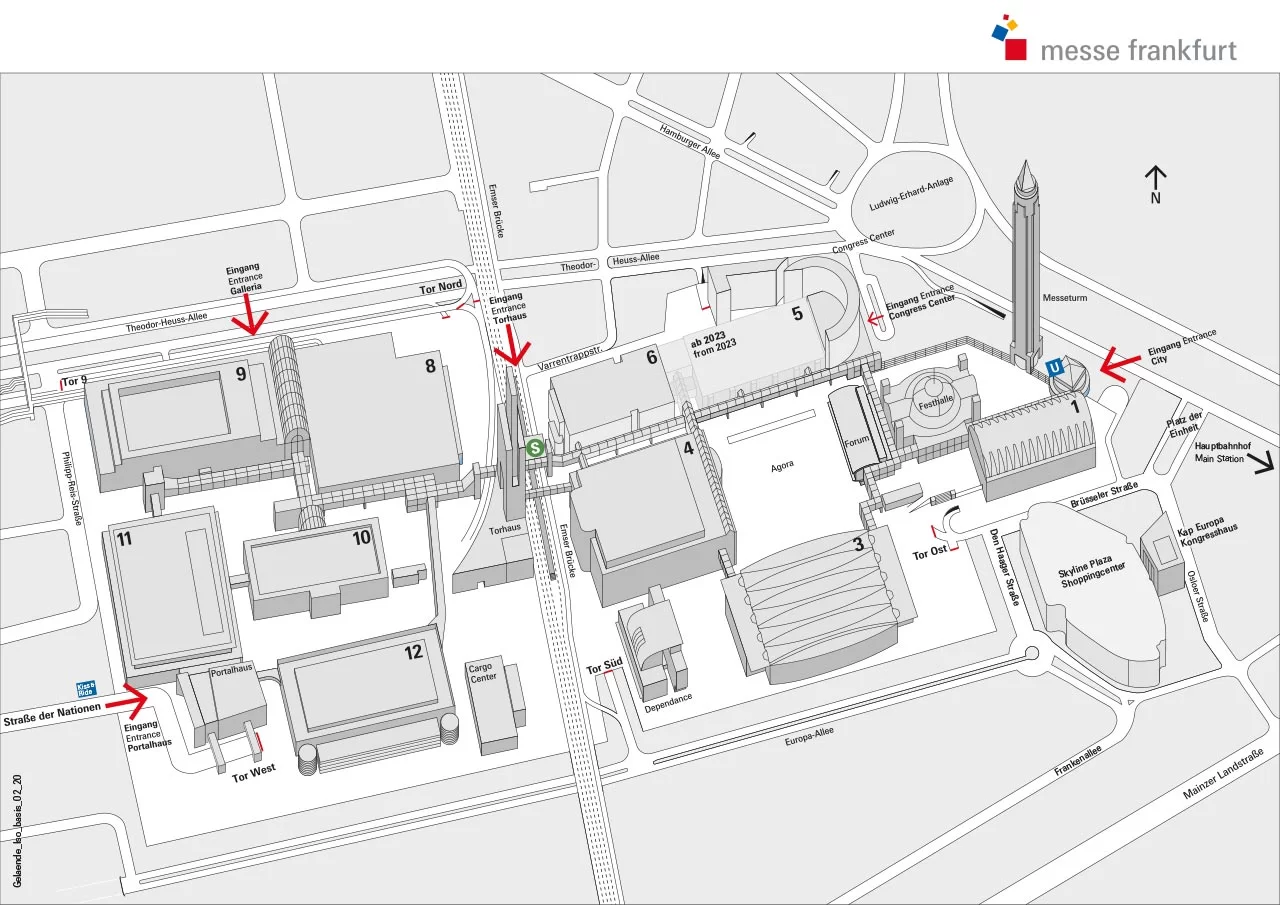Click the green S-Bahn station icon
This screenshot has height=905, width=1280.
pos(535,448)
